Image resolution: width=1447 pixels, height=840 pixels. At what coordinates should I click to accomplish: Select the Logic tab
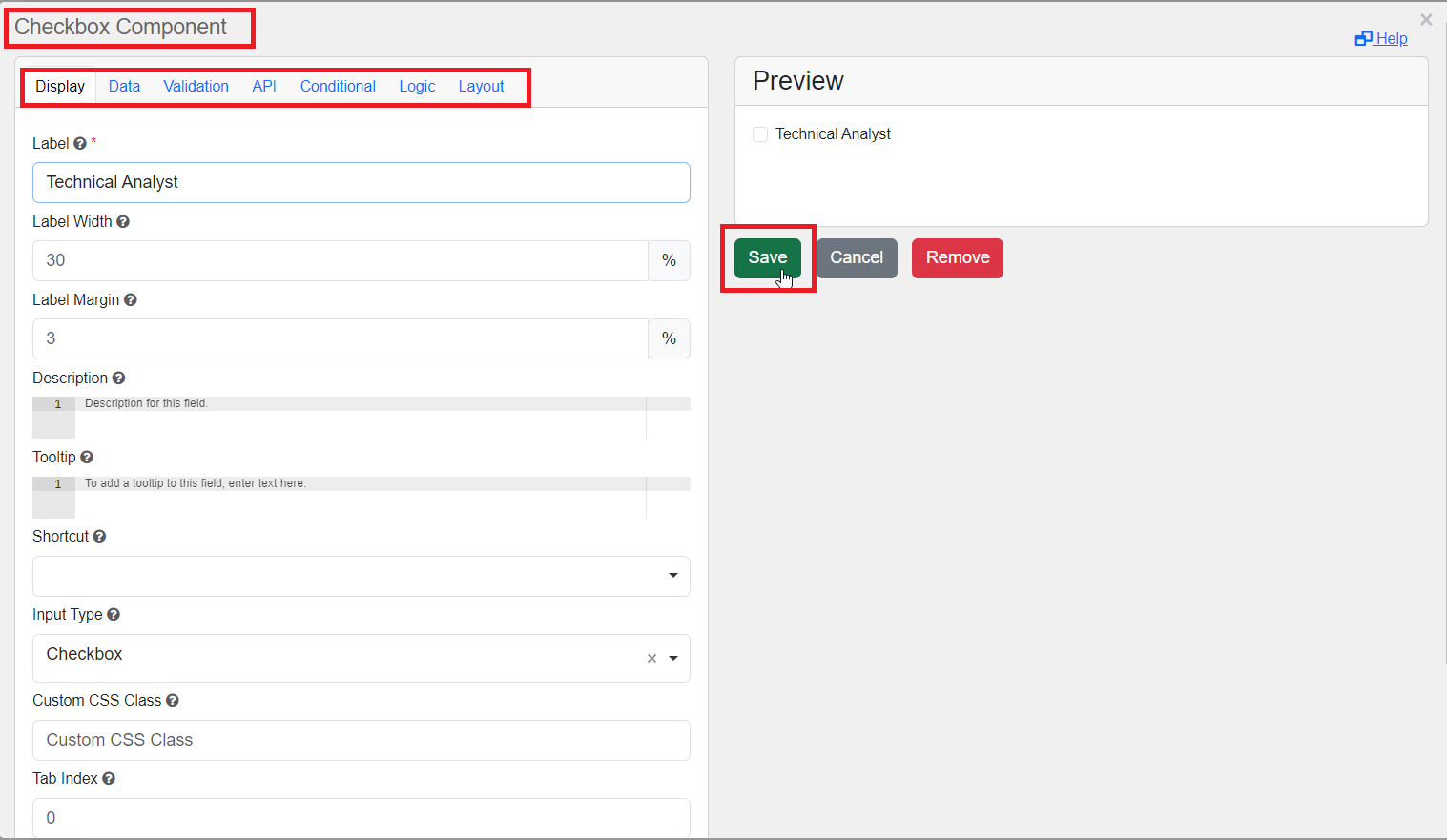tap(417, 86)
